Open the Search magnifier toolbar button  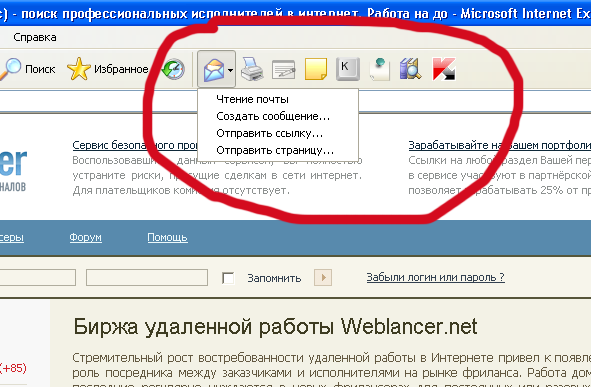point(27,69)
